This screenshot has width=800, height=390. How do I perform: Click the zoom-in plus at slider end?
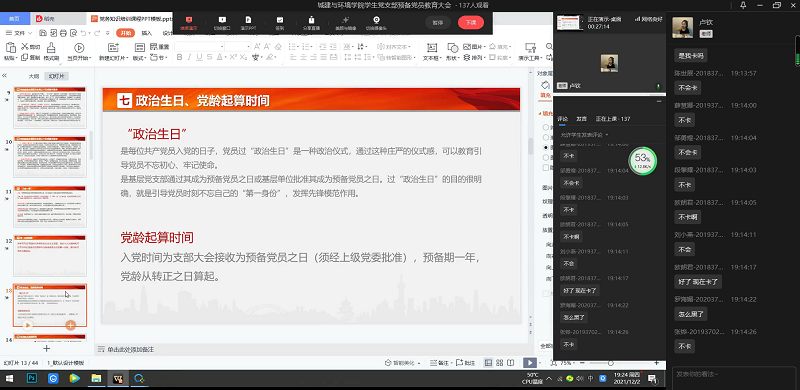[x=657, y=363]
